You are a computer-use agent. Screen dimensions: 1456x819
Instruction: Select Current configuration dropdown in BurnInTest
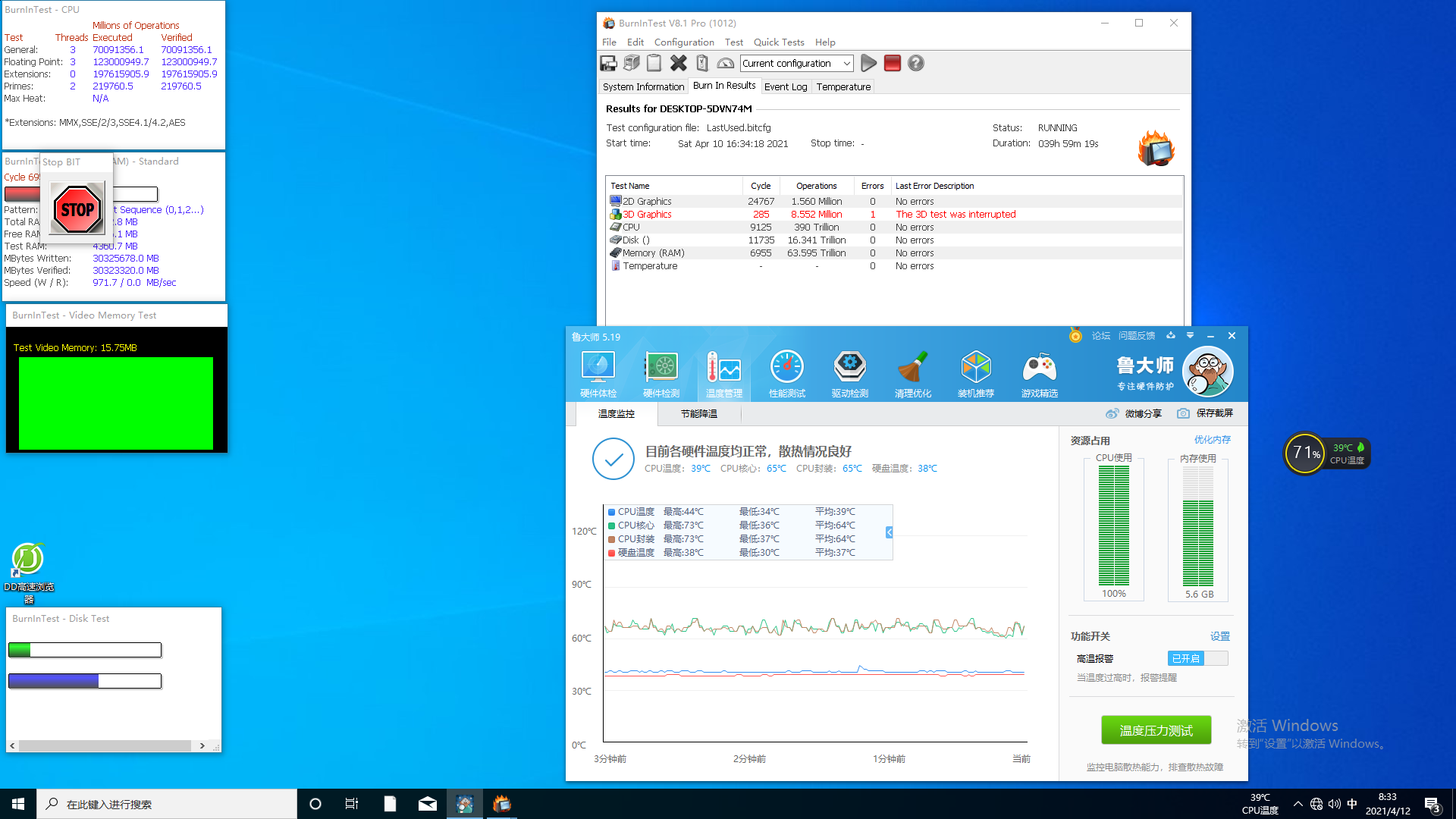click(x=796, y=63)
